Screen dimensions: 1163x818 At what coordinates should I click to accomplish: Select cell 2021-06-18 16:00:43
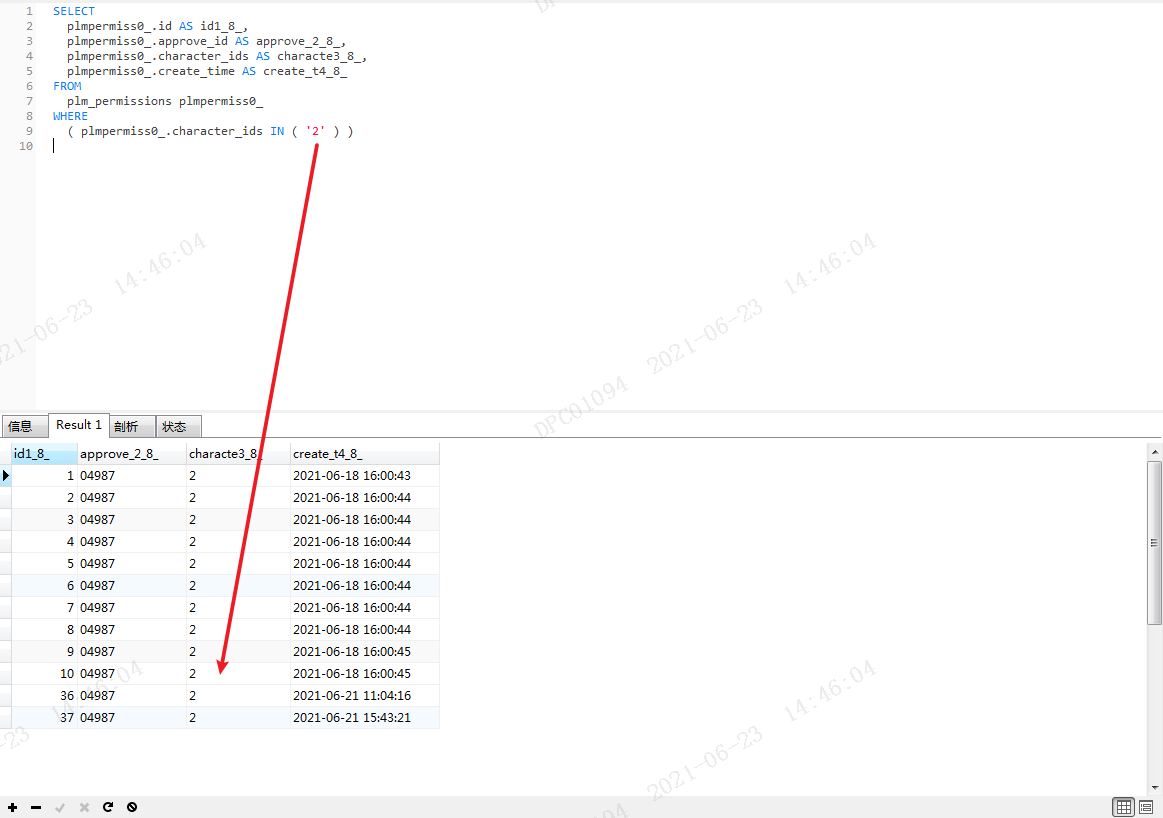tap(364, 475)
